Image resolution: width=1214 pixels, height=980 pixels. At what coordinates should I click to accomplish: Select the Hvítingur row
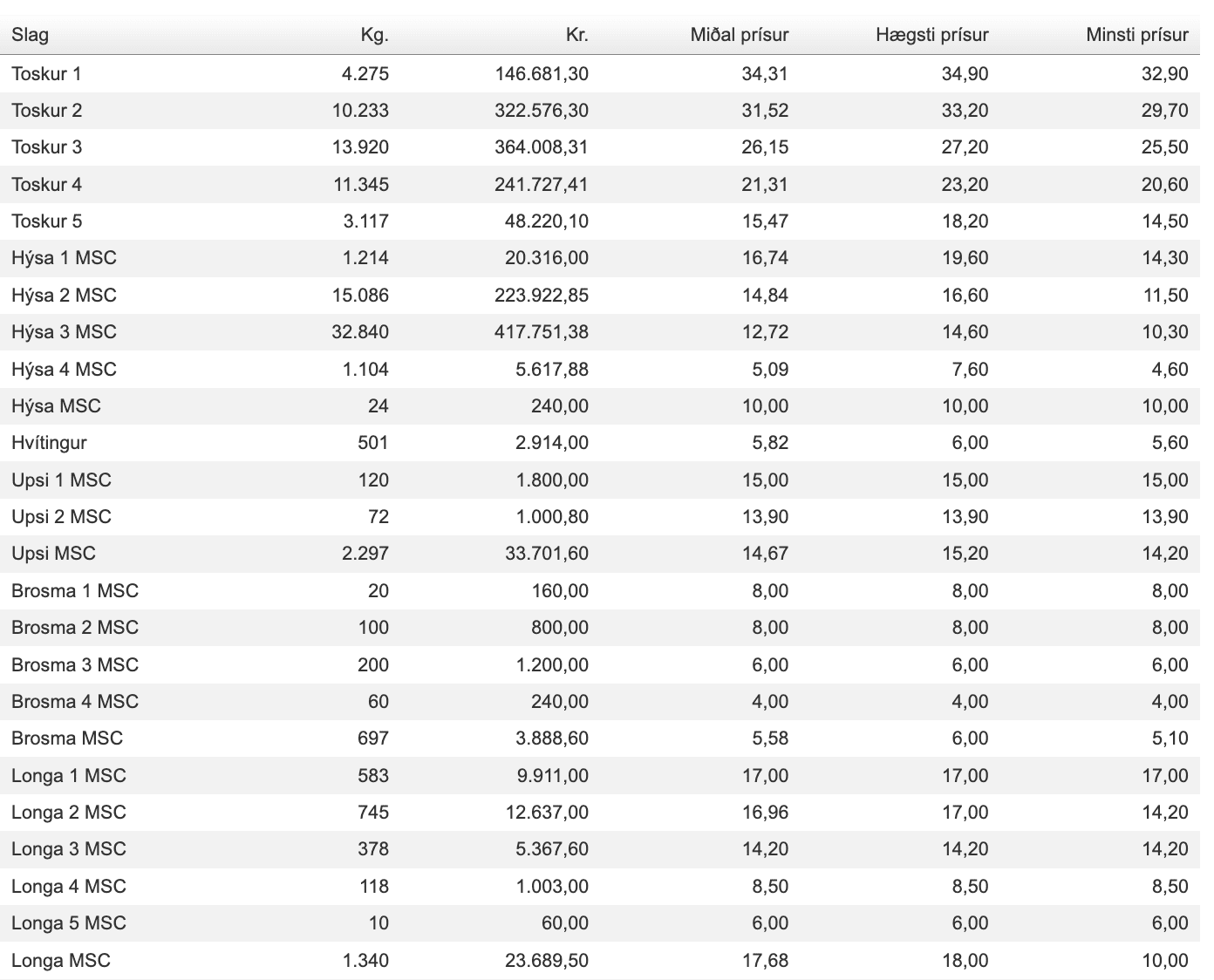pos(600,443)
